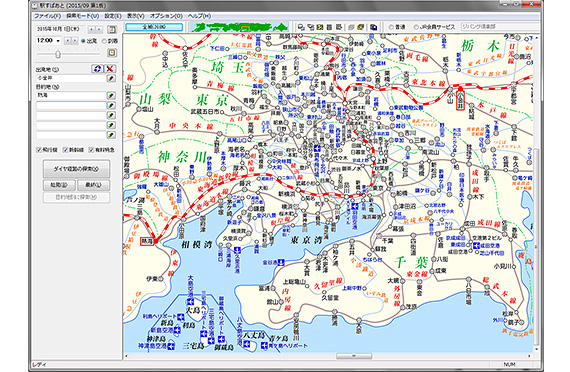Step the date forward with the right date arrow
Screen dimensions: 570x372
tap(99, 29)
